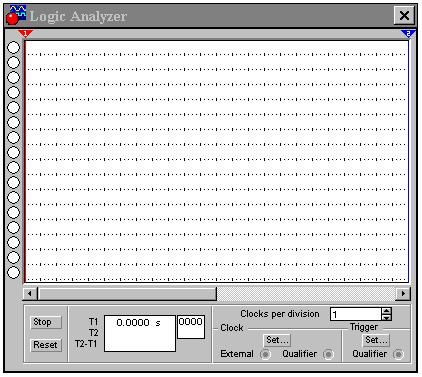This screenshot has width=422, height=377.
Task: Click the 'T2-T1' label
Action: [86, 344]
